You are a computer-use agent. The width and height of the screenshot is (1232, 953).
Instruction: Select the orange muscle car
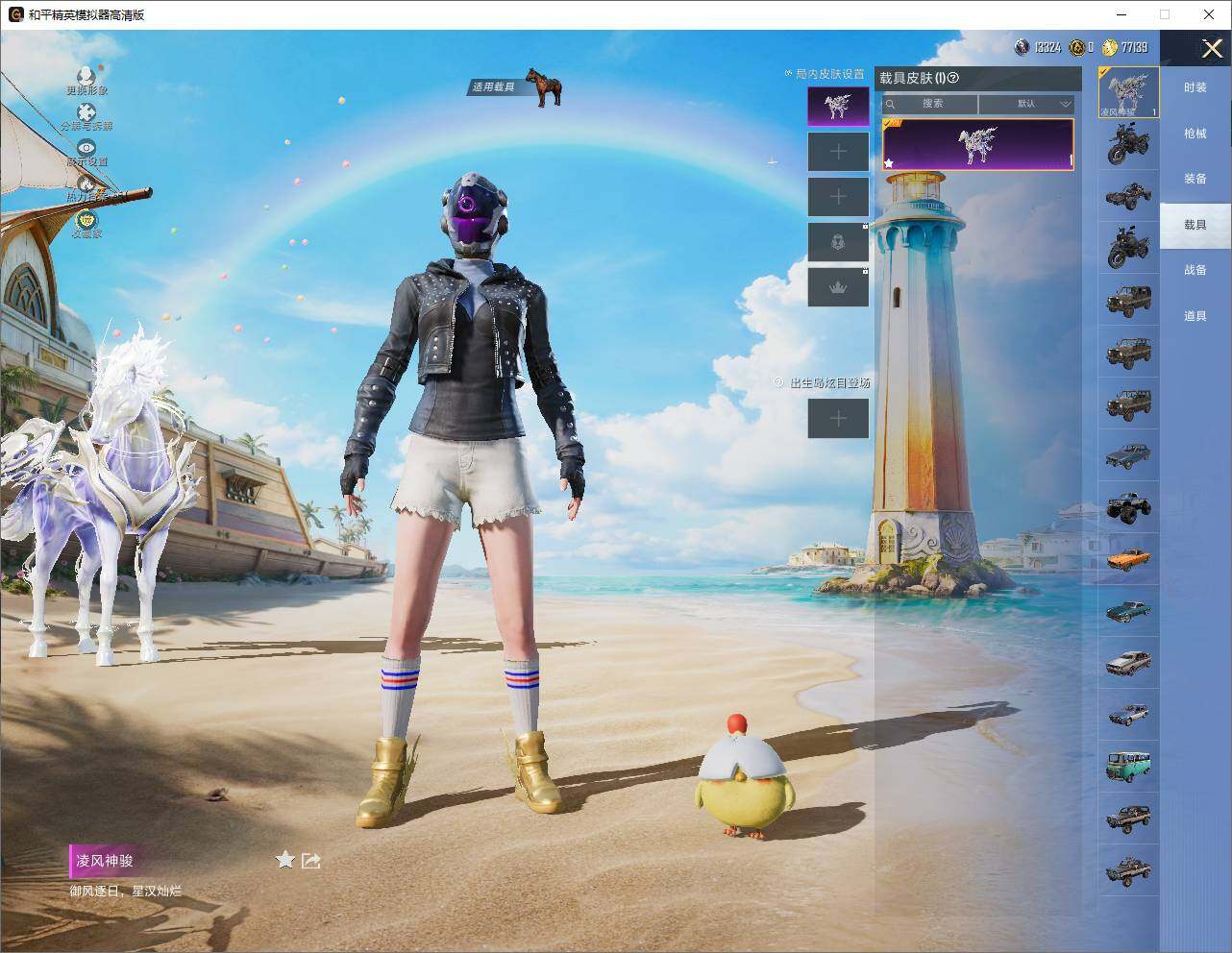[x=1129, y=558]
